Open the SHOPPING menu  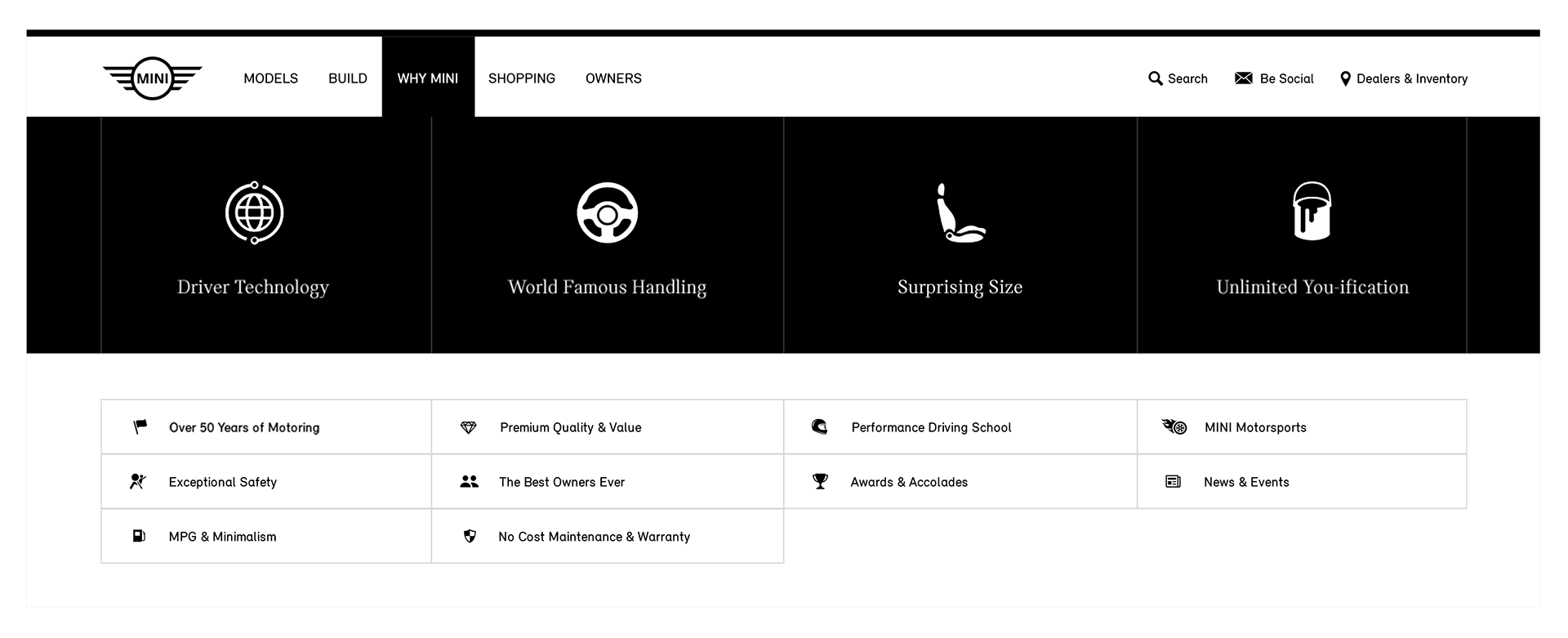(x=521, y=78)
